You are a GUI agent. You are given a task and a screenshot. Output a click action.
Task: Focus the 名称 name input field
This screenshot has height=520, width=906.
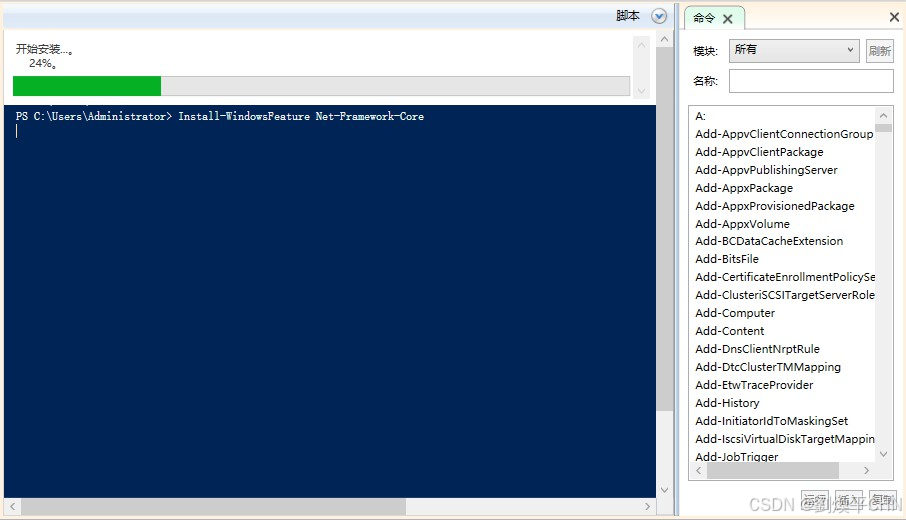811,81
